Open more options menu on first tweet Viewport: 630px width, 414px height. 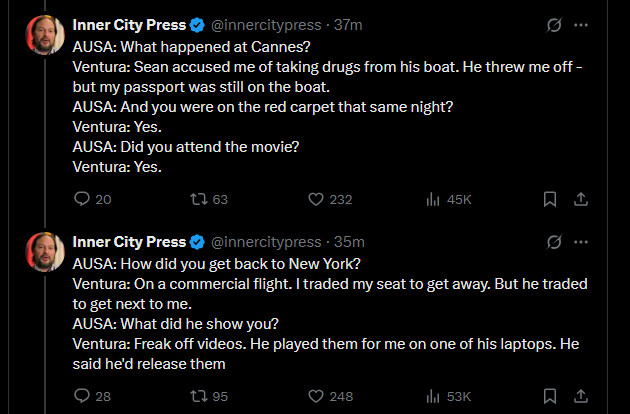(581, 25)
